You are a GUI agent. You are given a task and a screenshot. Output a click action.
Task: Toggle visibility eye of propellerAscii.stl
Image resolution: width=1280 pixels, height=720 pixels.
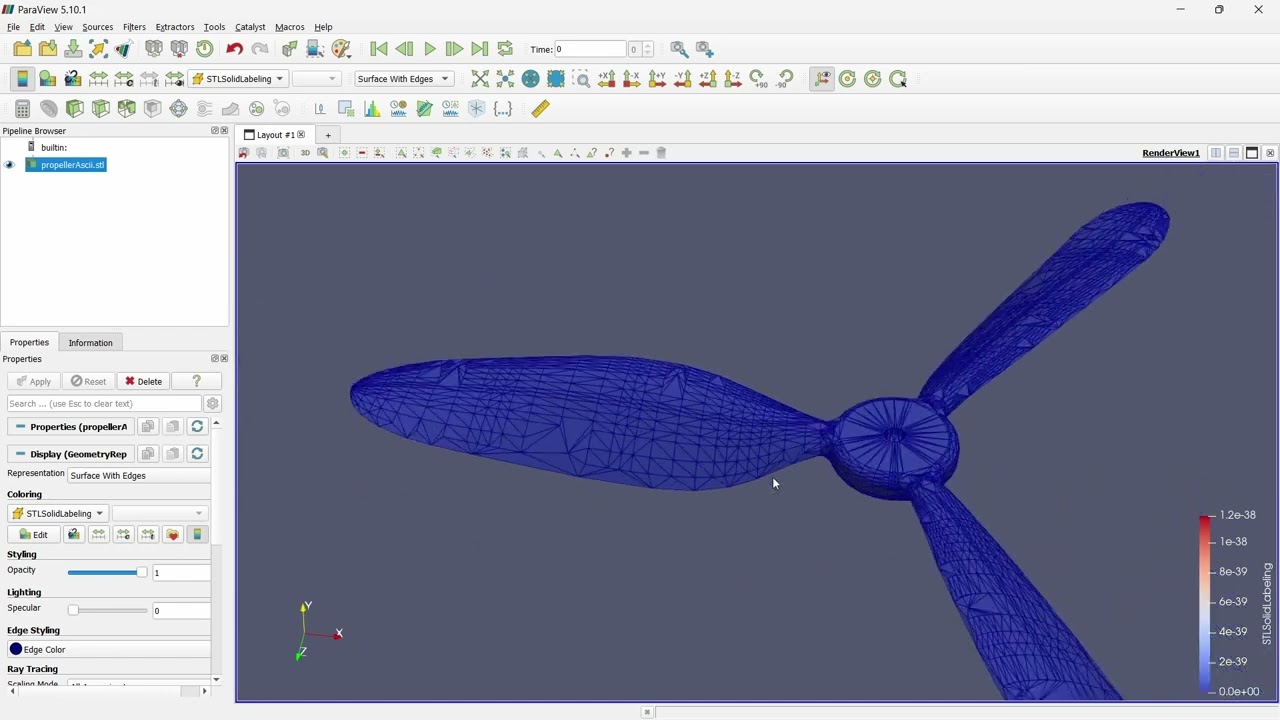(10, 165)
